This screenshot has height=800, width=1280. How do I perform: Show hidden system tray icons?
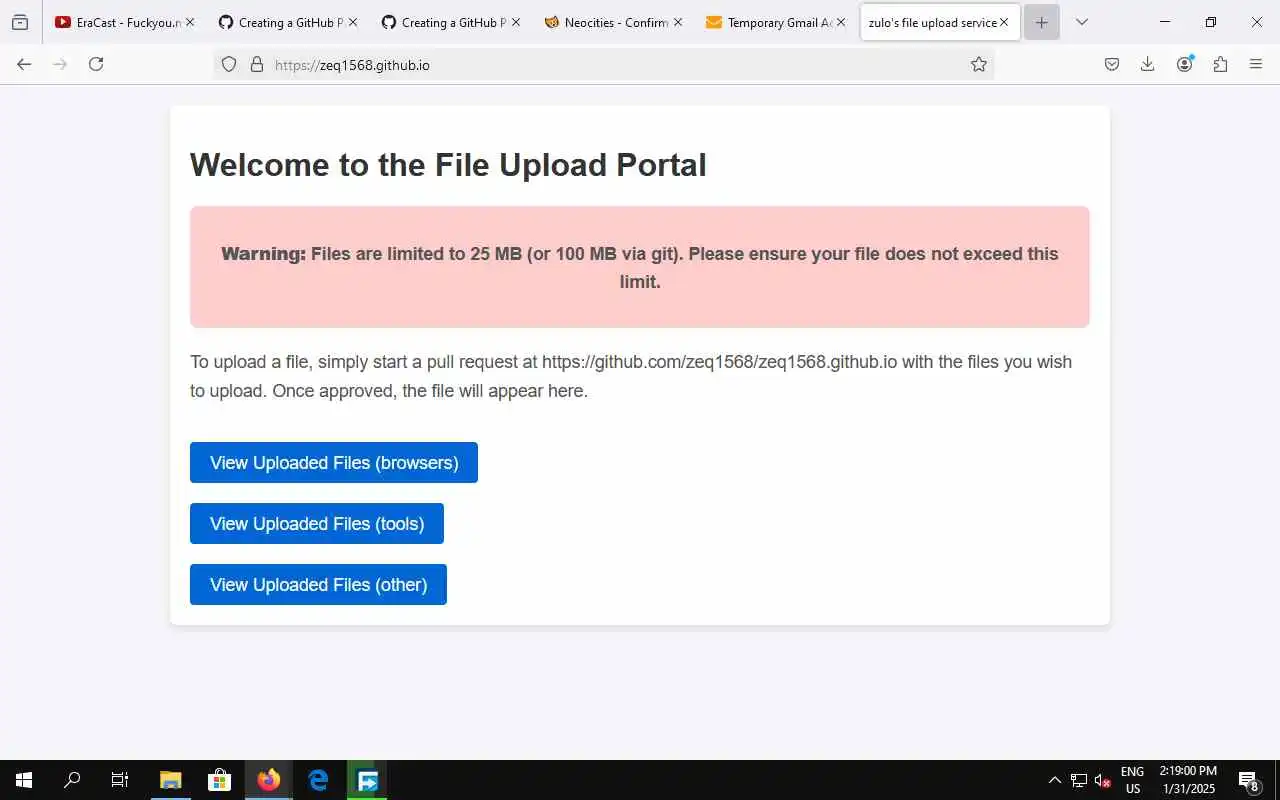click(1054, 780)
